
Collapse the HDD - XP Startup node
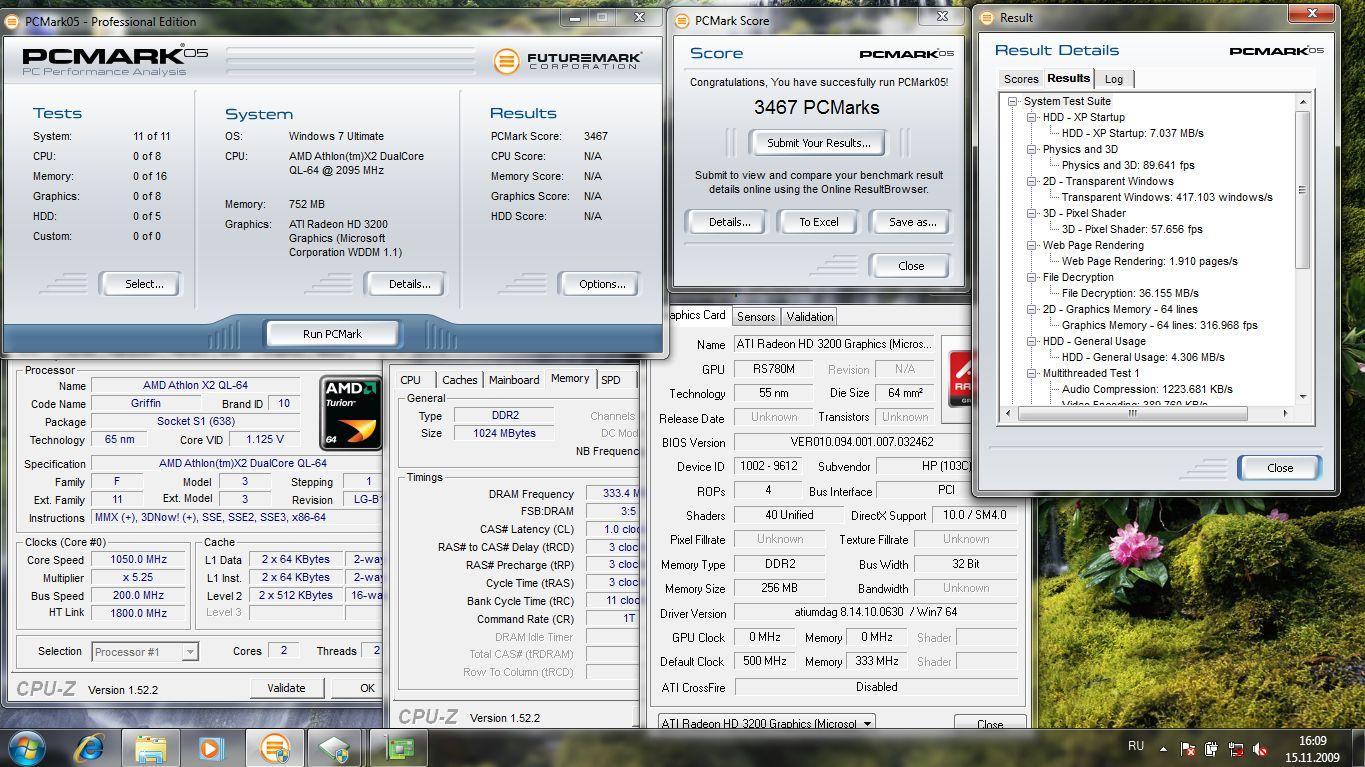(1032, 117)
